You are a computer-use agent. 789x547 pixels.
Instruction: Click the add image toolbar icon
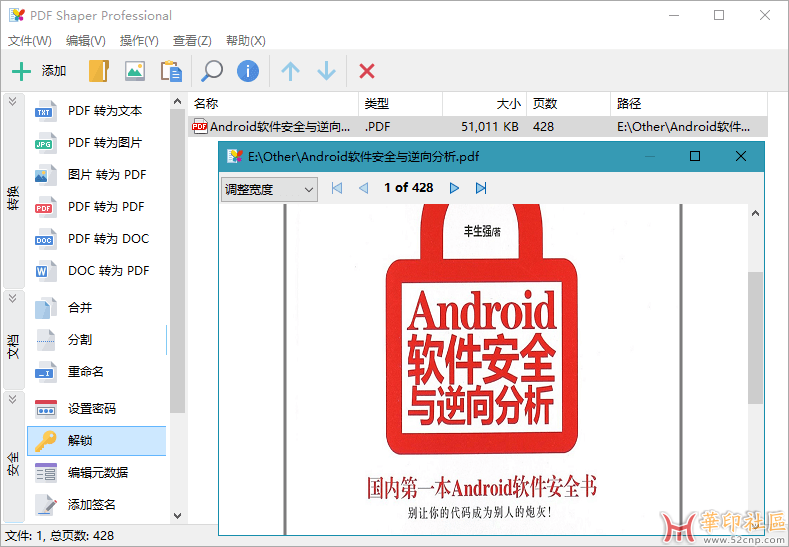[135, 71]
